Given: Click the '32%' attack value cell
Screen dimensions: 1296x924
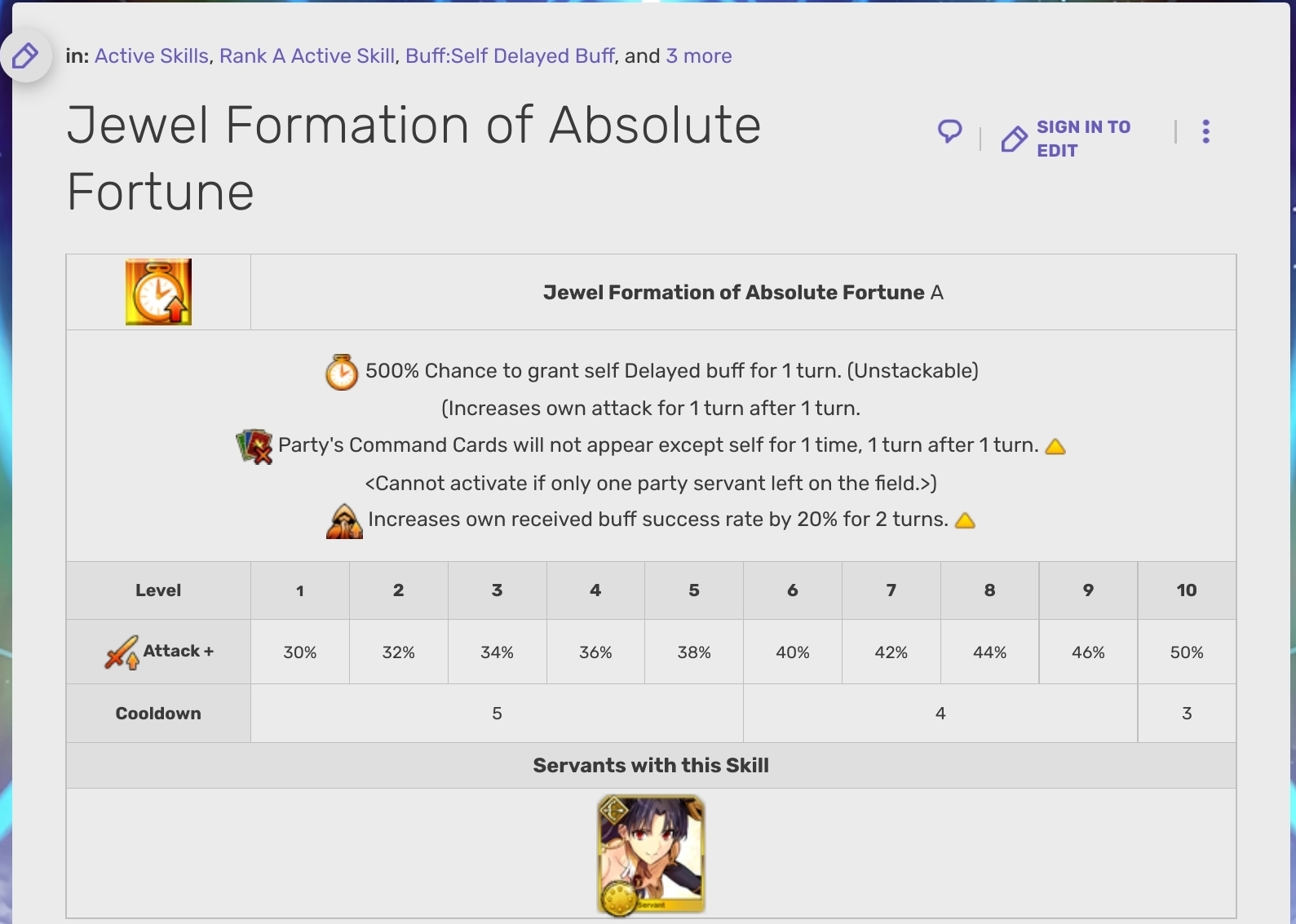Looking at the screenshot, I should 399,652.
